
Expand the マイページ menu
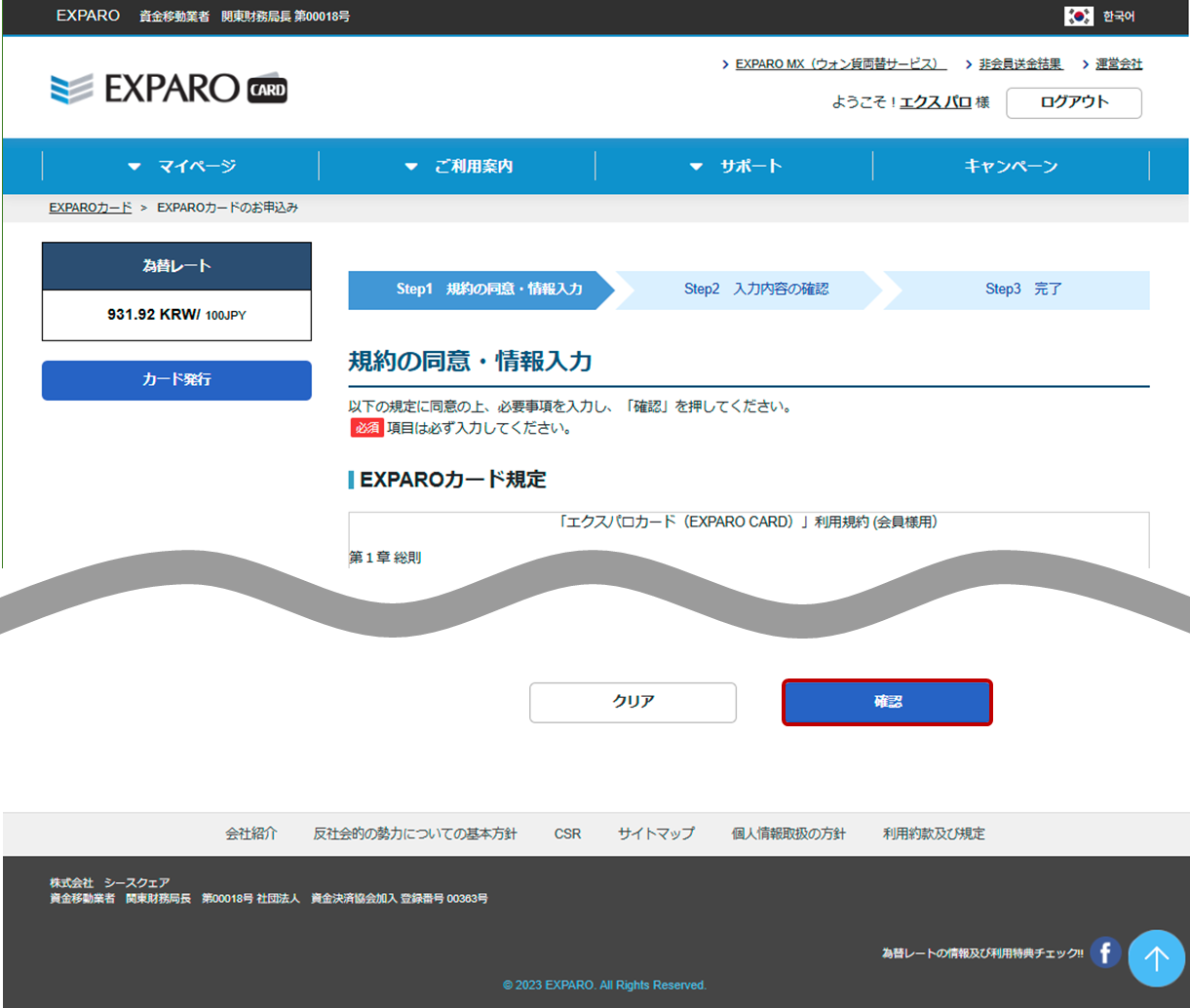point(181,167)
